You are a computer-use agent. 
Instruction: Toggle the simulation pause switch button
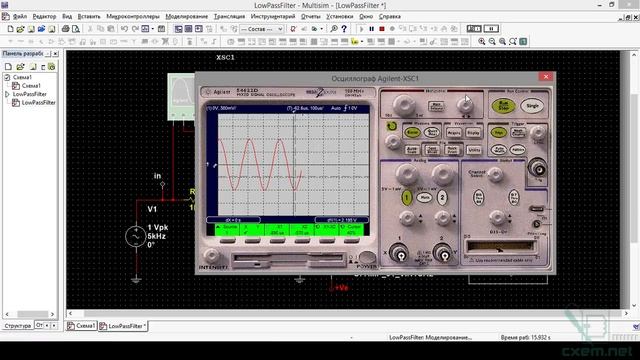(491, 29)
